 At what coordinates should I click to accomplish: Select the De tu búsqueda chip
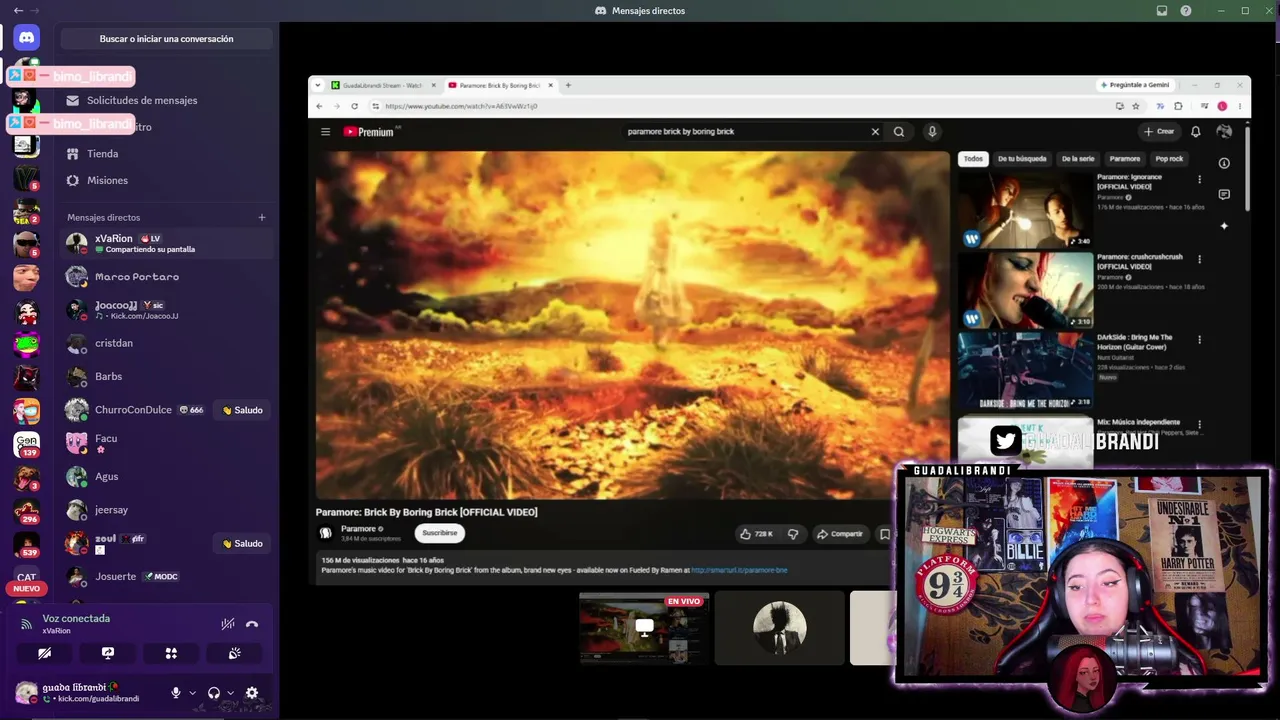click(x=1022, y=159)
